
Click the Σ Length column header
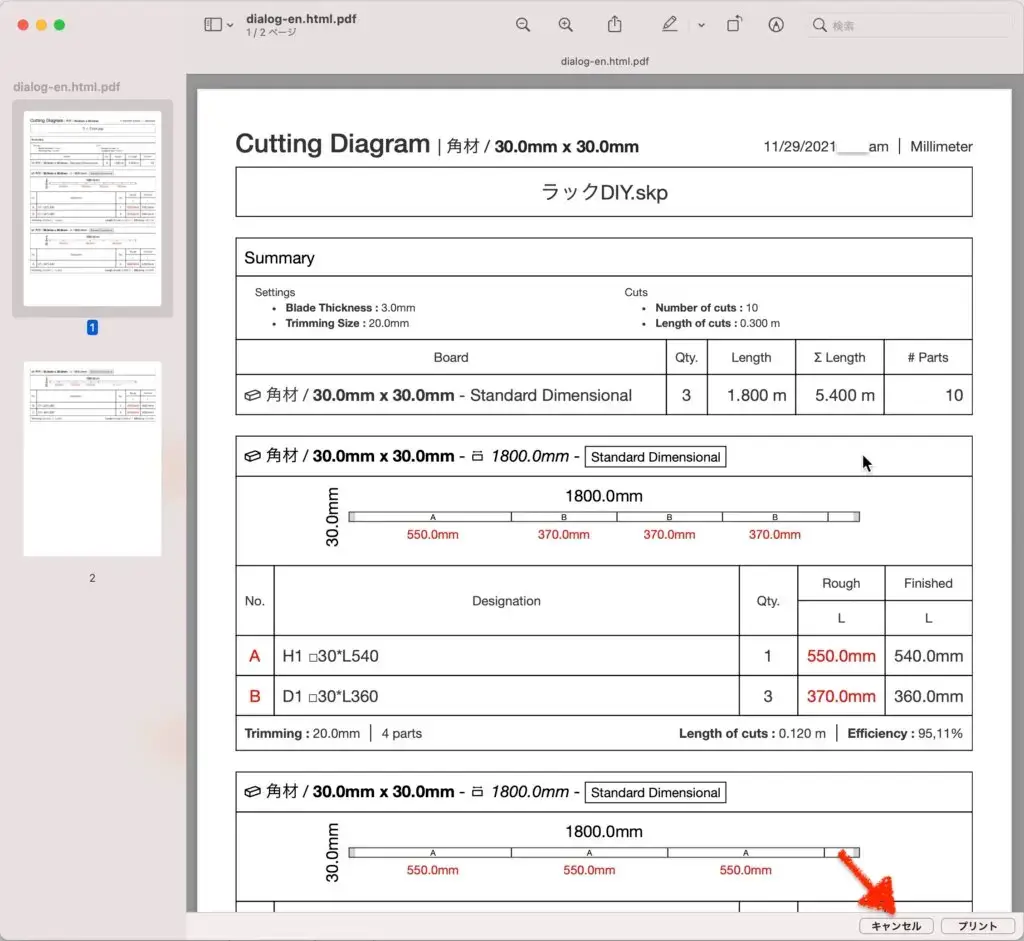coord(839,357)
